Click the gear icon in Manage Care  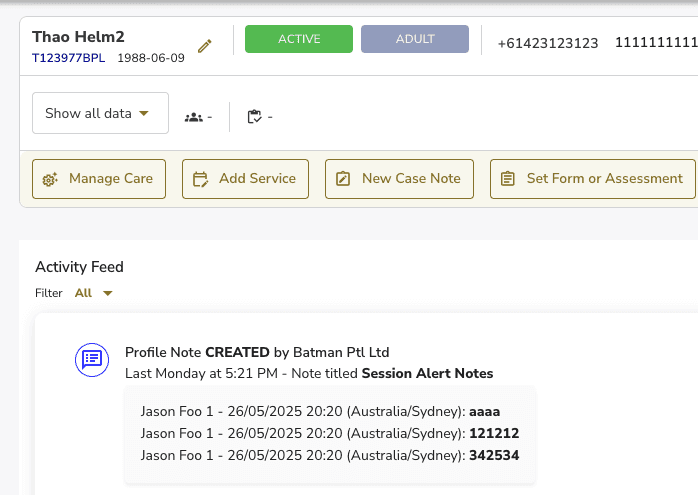(x=50, y=179)
